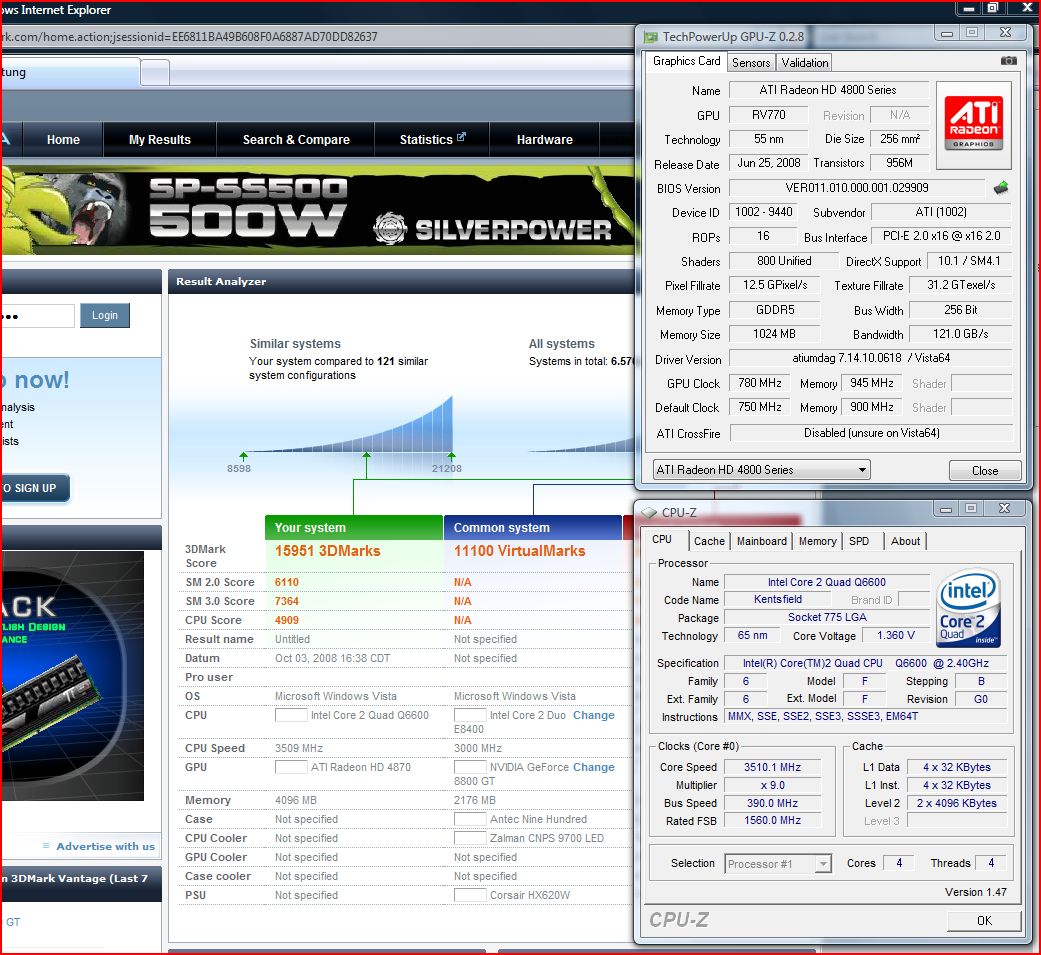The height and width of the screenshot is (955, 1041).
Task: Open the Processor #1 selection dropdown
Action: point(777,864)
